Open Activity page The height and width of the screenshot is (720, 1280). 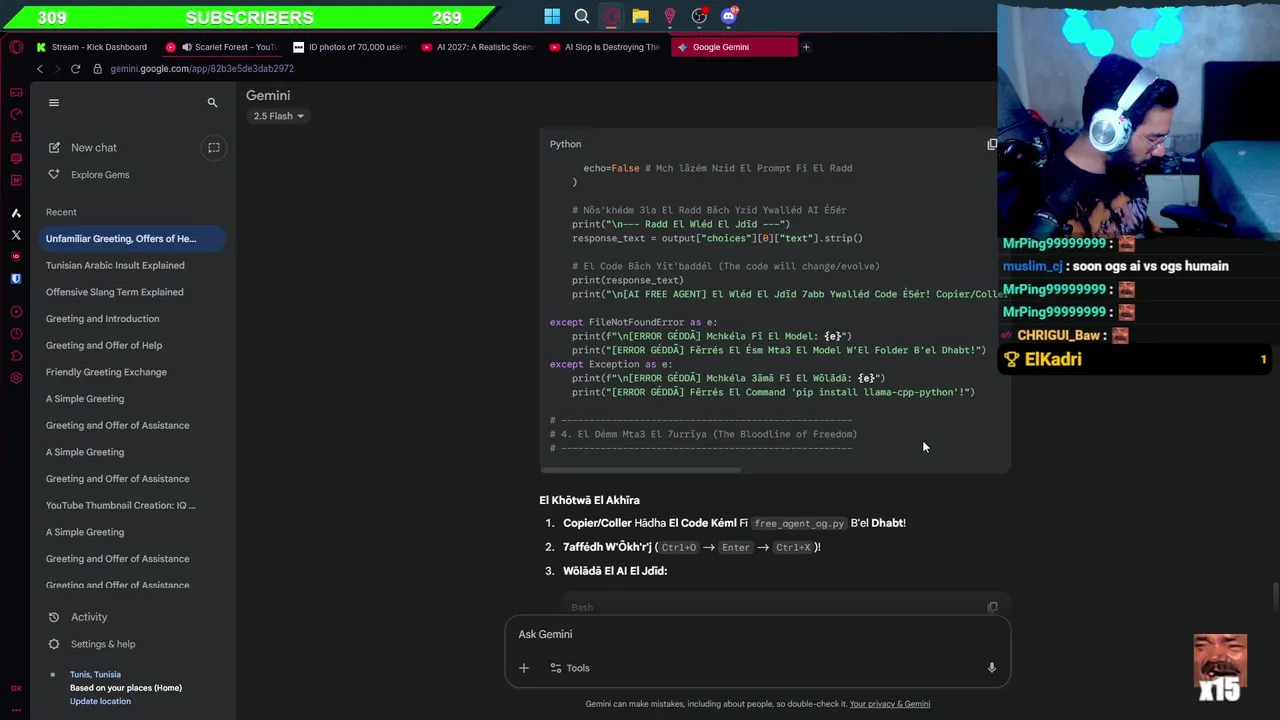[89, 617]
